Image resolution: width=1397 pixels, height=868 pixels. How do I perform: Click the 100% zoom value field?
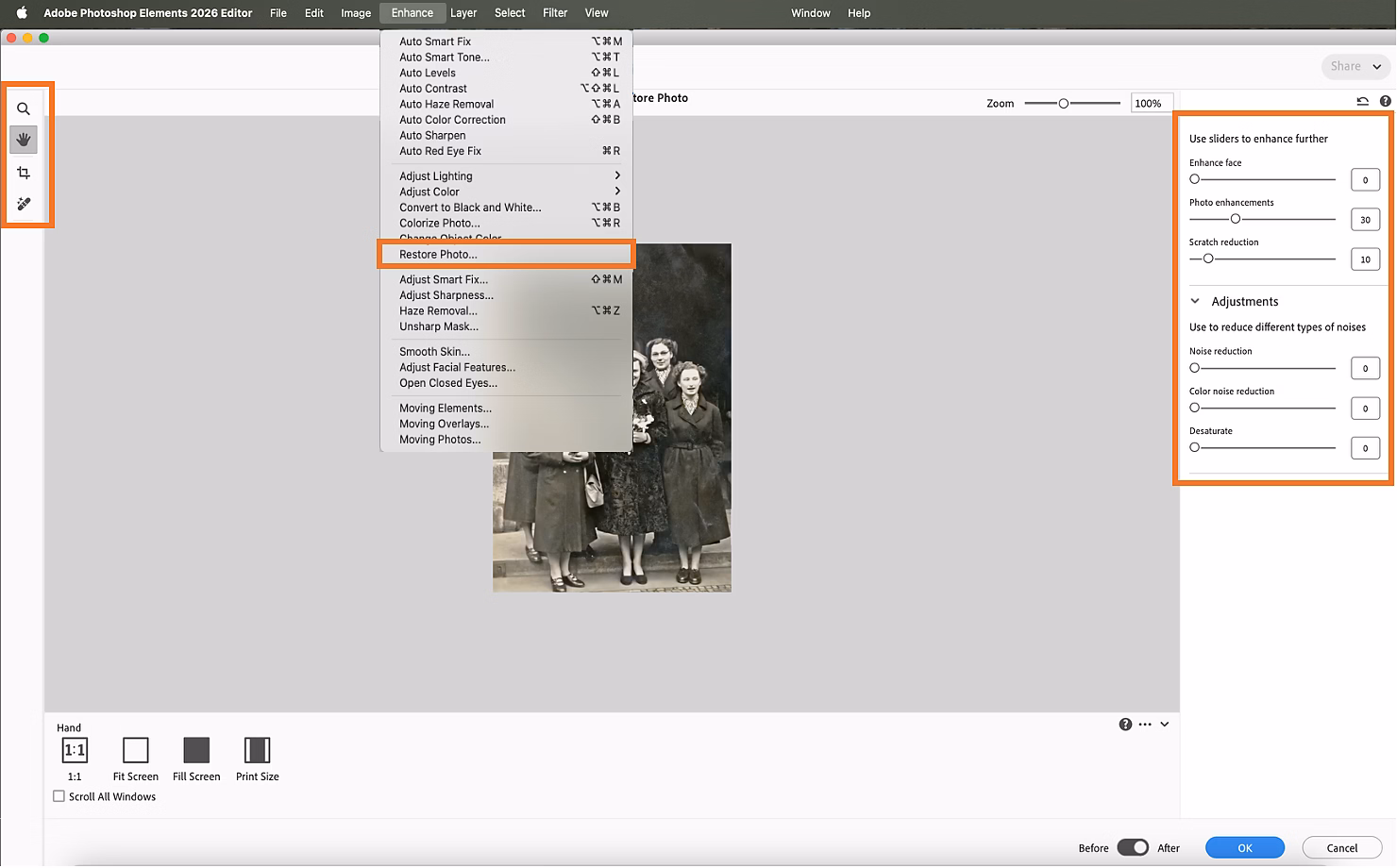(1151, 103)
